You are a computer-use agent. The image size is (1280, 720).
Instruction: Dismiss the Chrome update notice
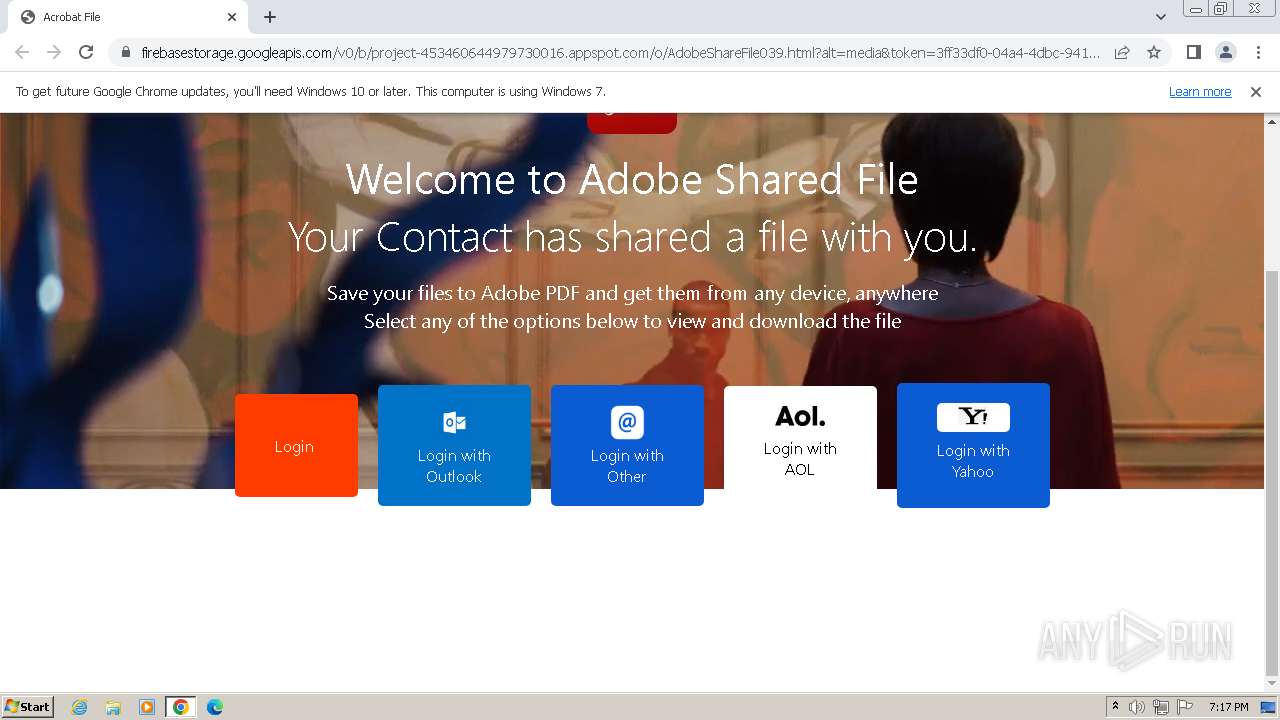point(1256,92)
